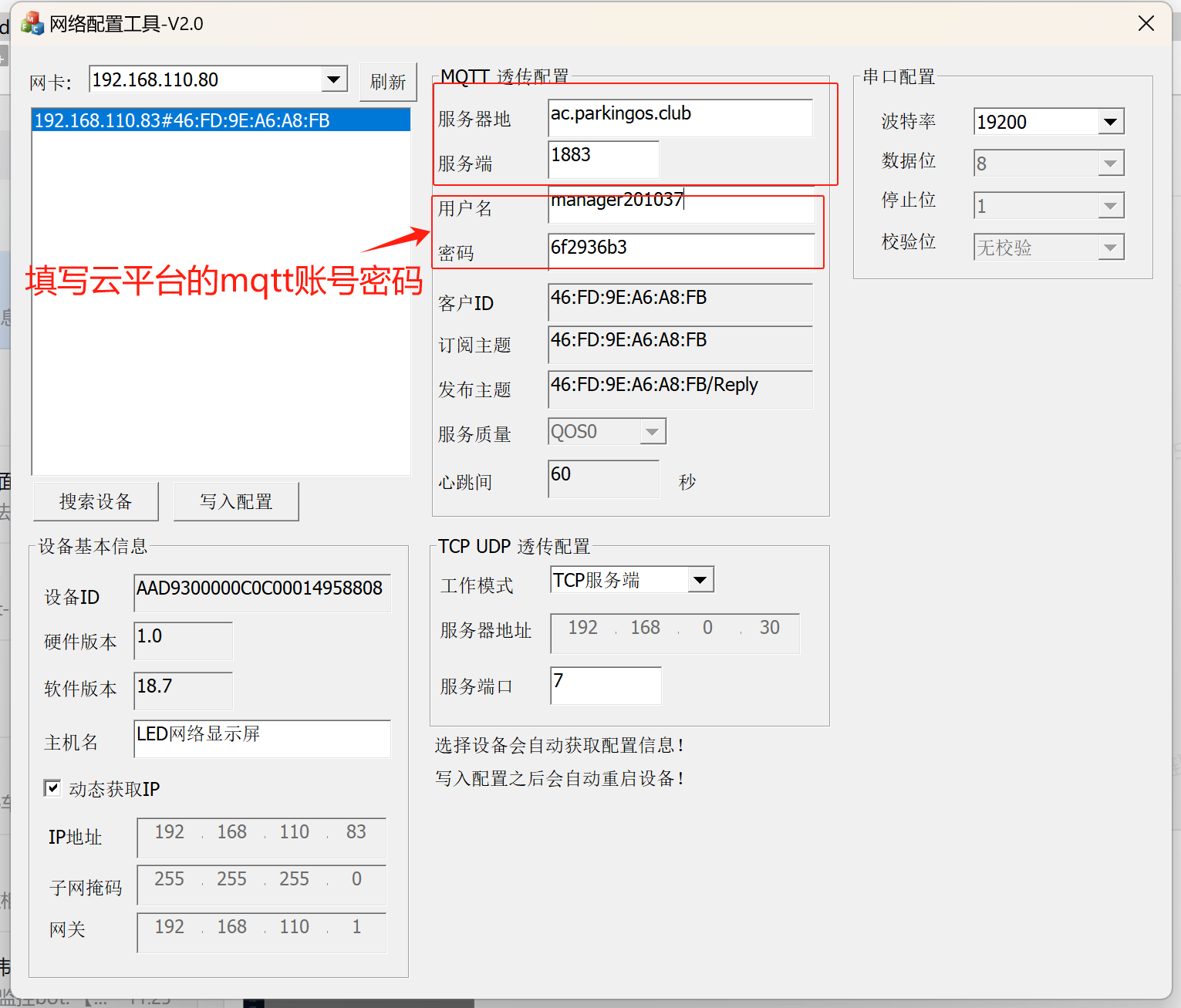The image size is (1181, 1008).
Task: Click the 软件版本 field showing 18.7
Action: [184, 691]
